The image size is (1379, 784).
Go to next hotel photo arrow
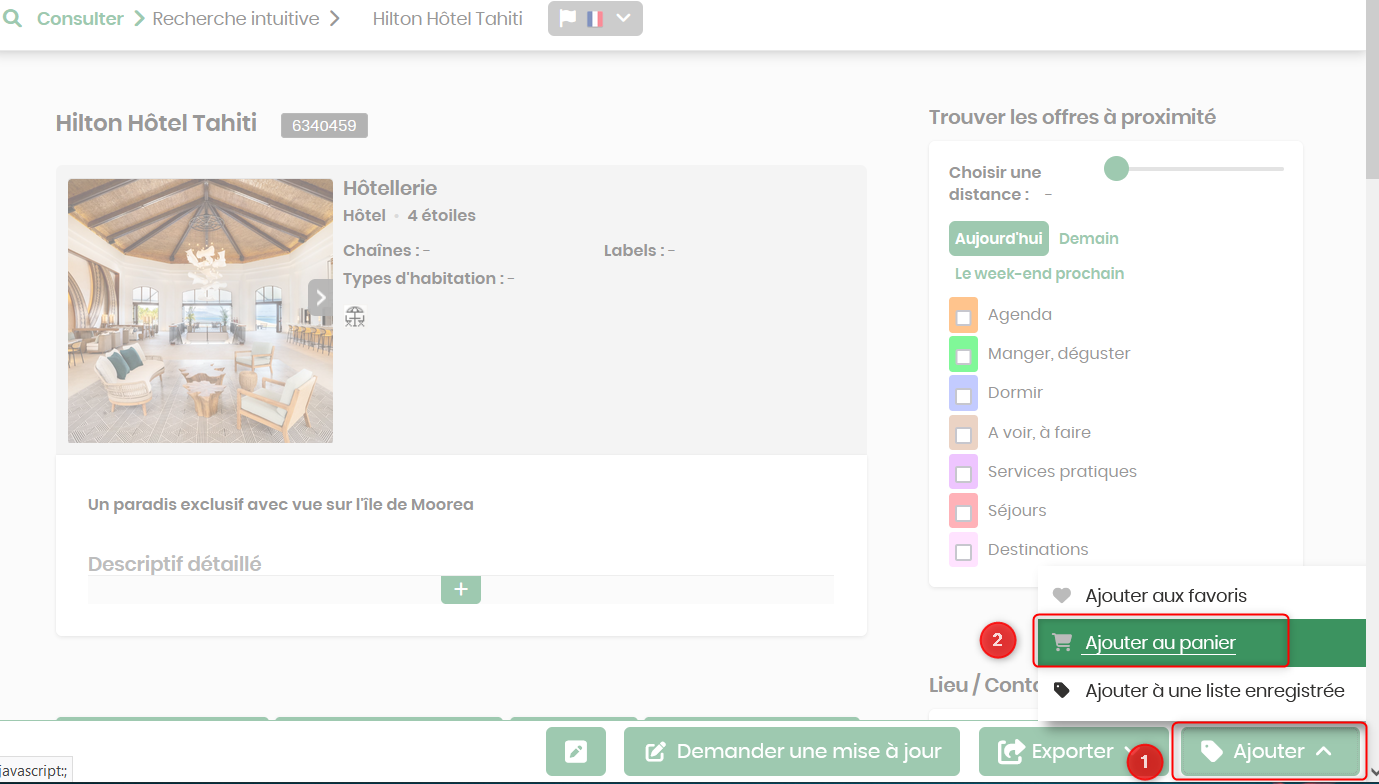[x=320, y=297]
